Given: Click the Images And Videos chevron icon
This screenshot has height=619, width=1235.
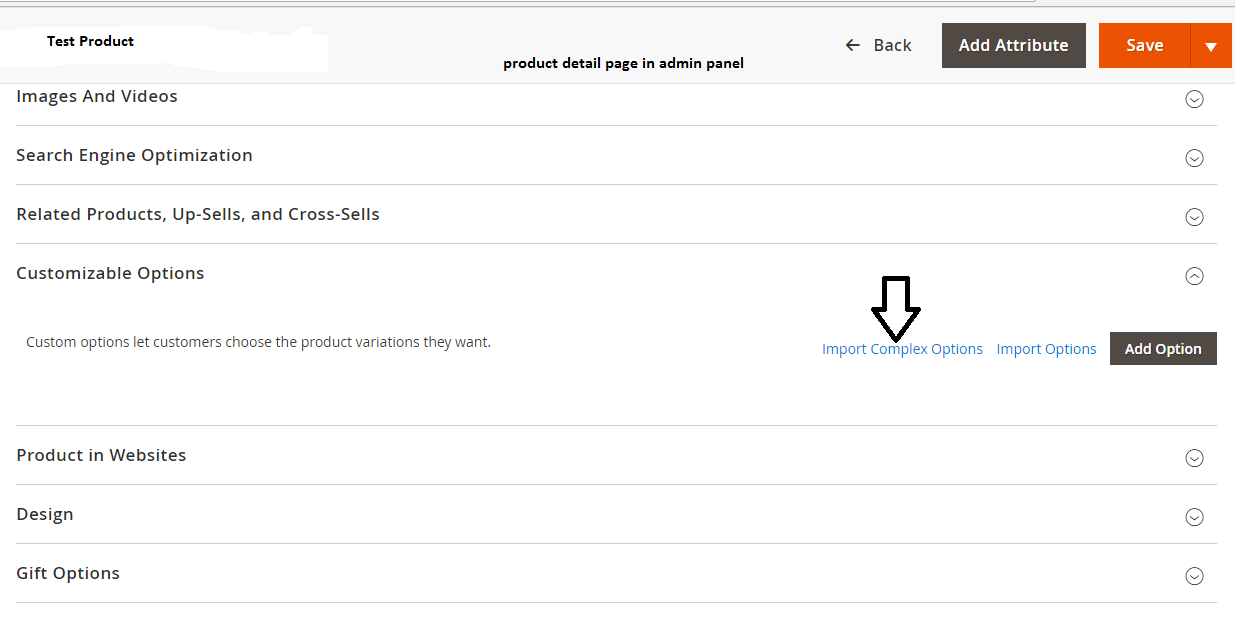Looking at the screenshot, I should tap(1194, 99).
